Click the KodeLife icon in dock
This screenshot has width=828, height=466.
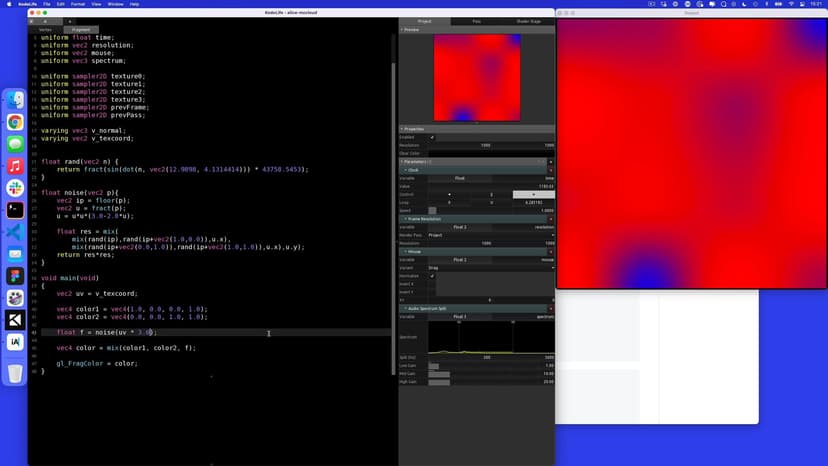(x=15, y=320)
